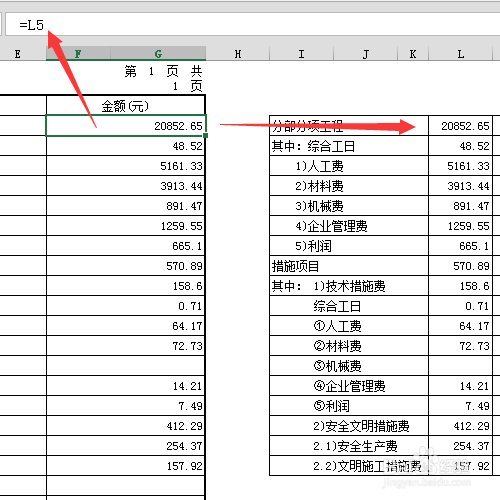Click the 2)安全文明措施费 label cell
Image resolution: width=500 pixels, height=500 pixels.
click(x=349, y=426)
